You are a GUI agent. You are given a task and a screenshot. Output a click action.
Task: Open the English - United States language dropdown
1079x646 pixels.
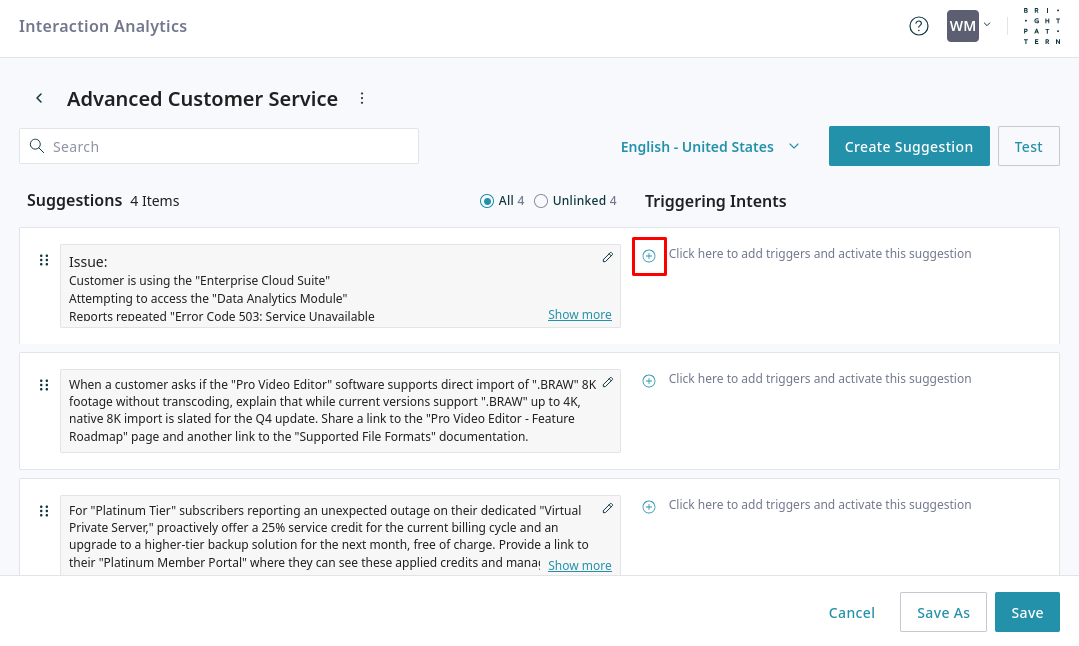click(710, 147)
